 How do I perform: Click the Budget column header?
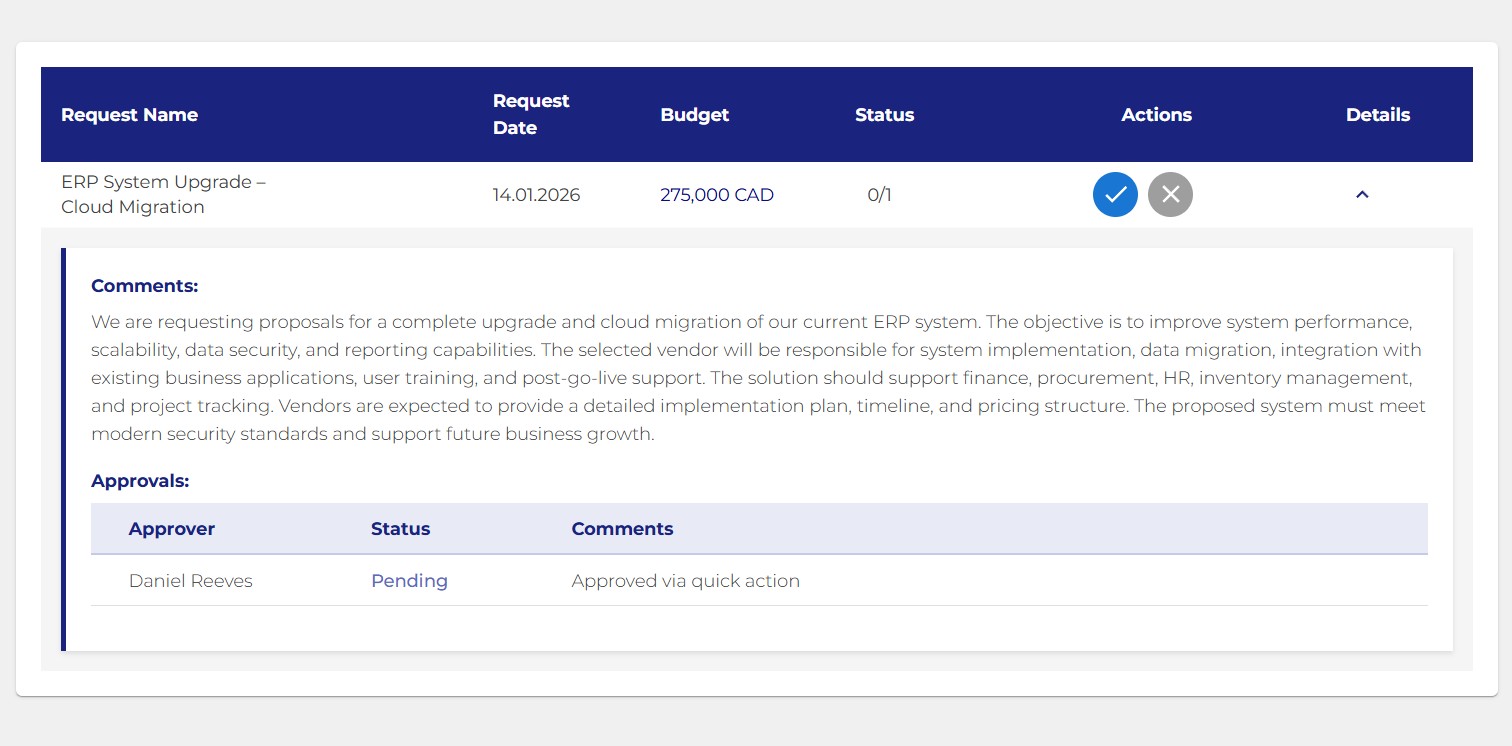pos(694,115)
